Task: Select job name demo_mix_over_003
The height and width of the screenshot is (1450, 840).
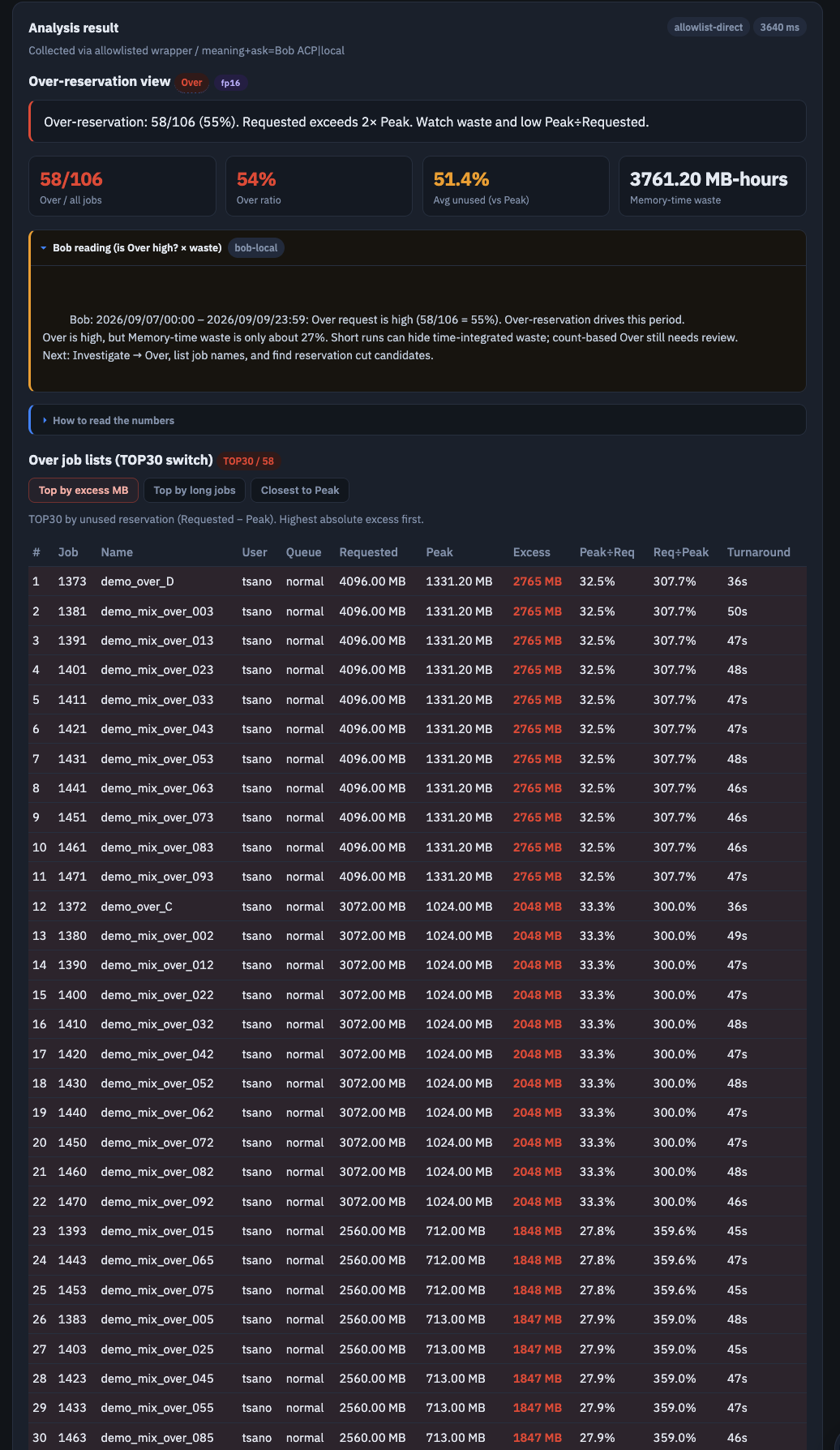Action: pyautogui.click(x=157, y=611)
